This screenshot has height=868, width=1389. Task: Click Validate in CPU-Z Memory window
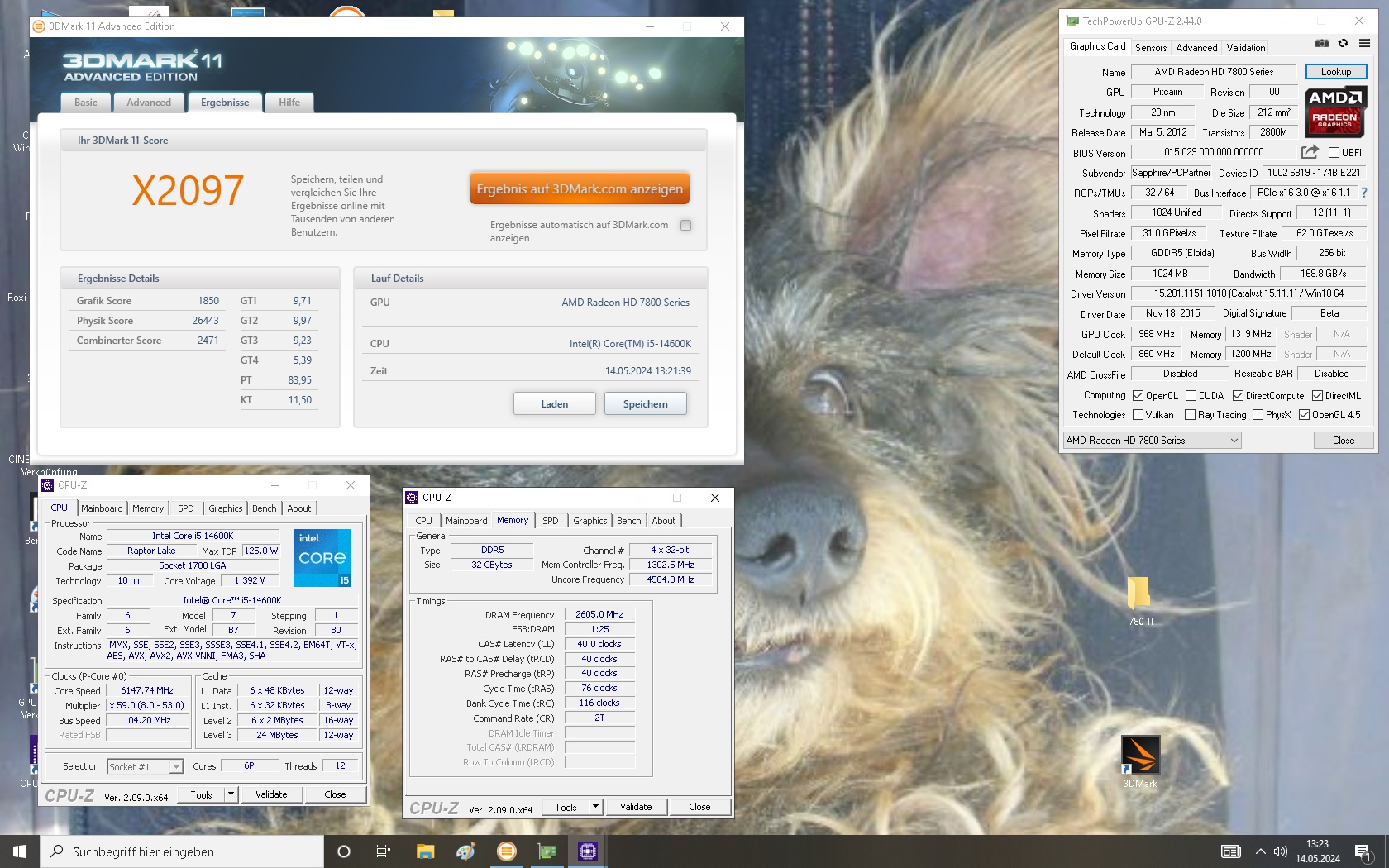[636, 807]
